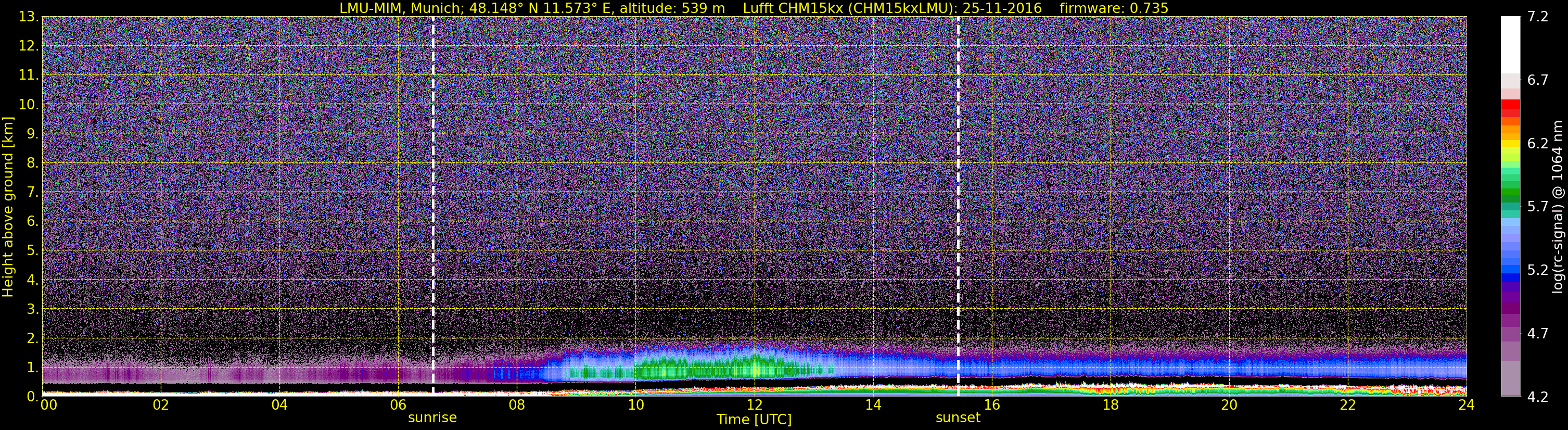This screenshot has width=1568, height=430.
Task: Click the colorbar value '4.7'
Action: click(x=1538, y=333)
